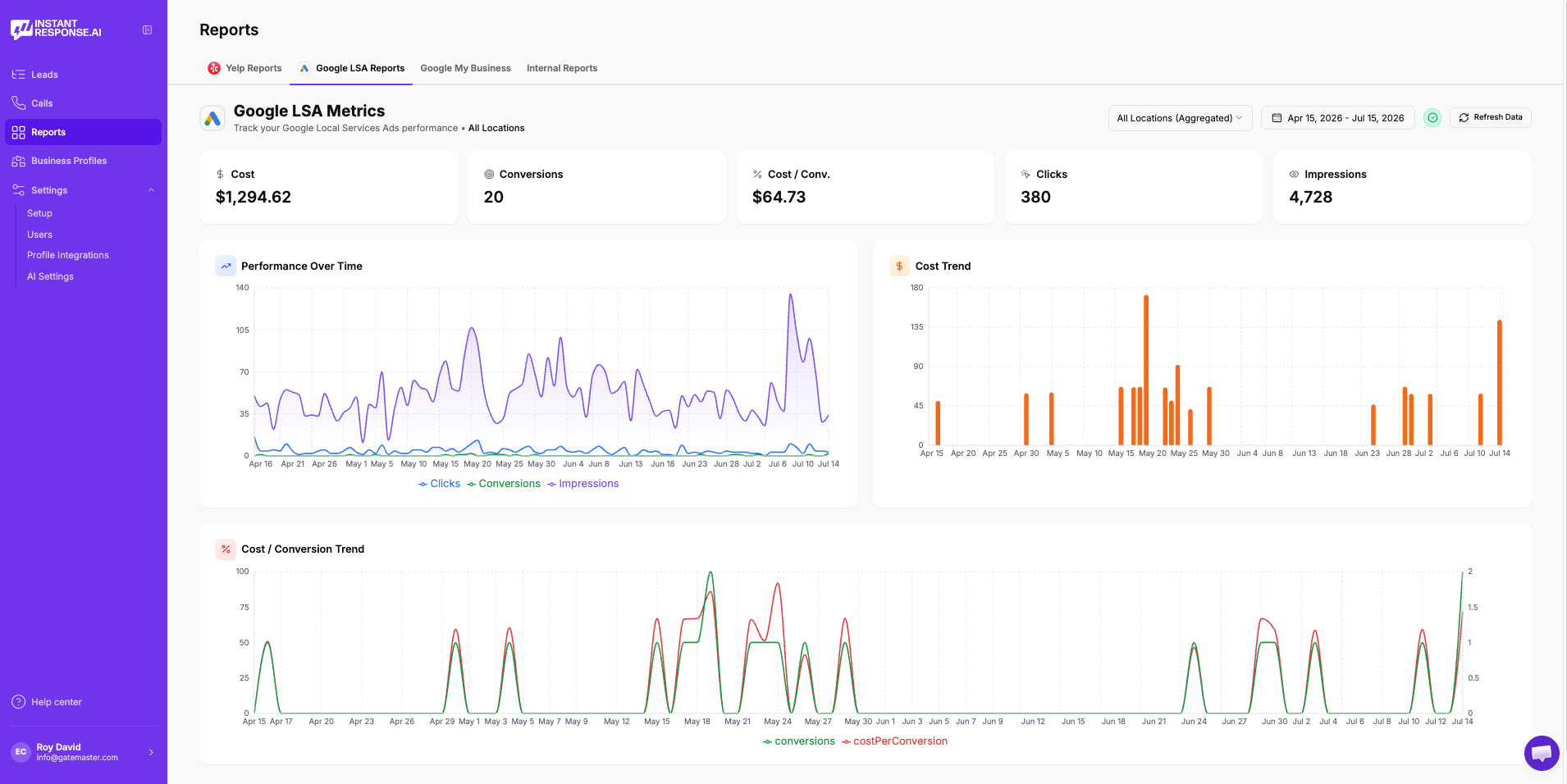Click the Instant Response.AI logo

(57, 30)
